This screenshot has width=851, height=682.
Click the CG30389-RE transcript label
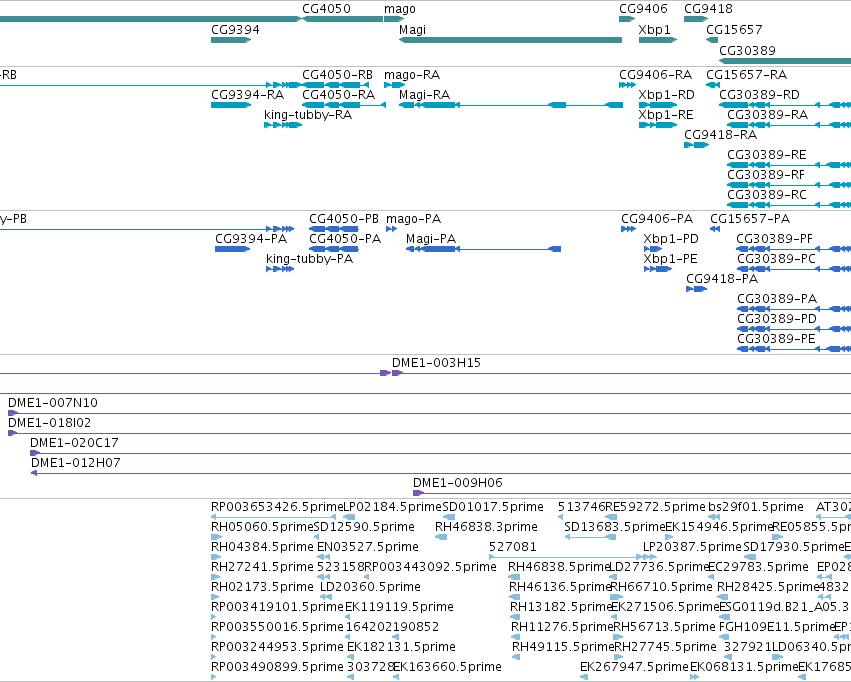[767, 155]
